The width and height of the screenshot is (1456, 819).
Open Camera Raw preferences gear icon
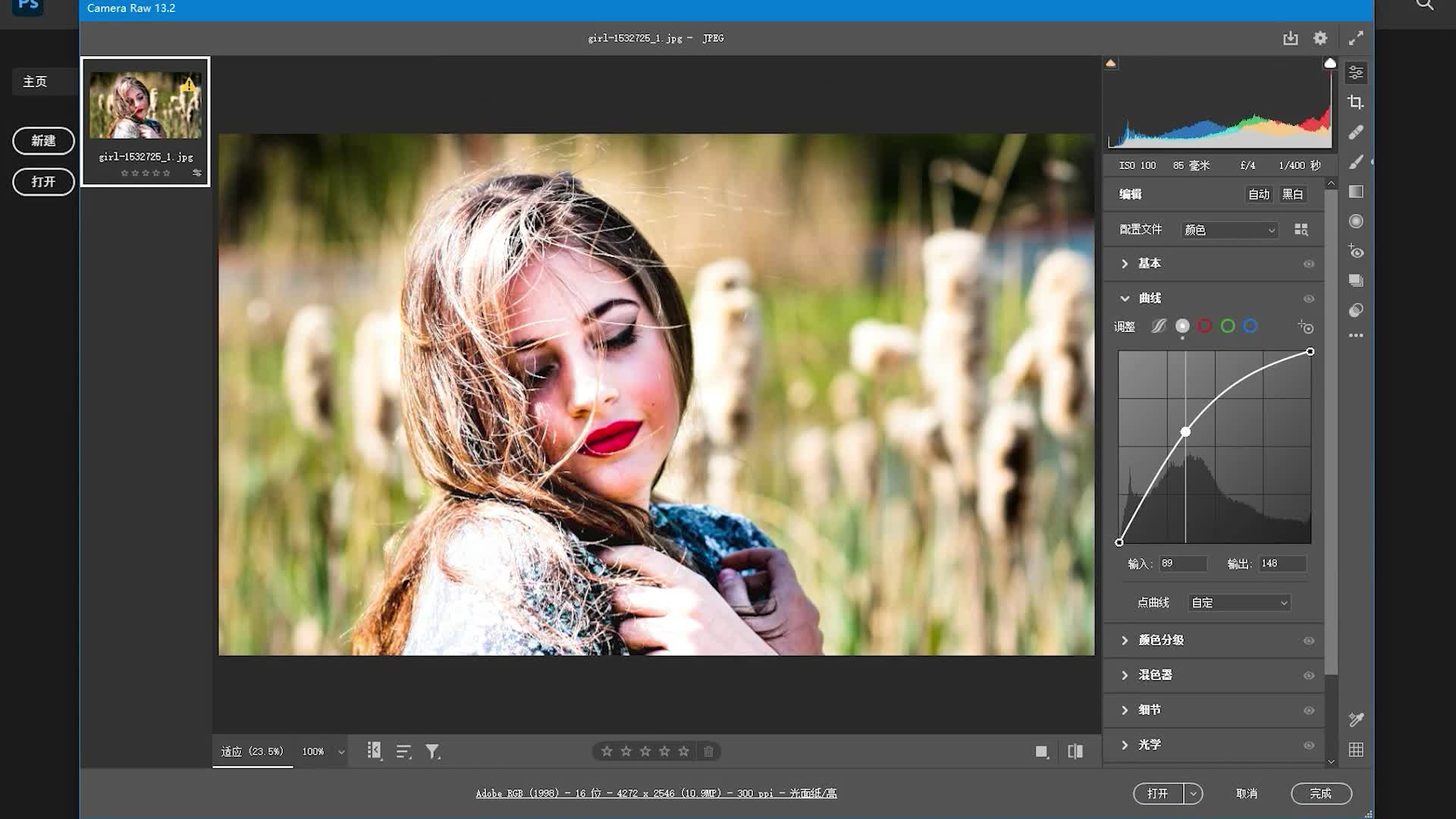1320,38
